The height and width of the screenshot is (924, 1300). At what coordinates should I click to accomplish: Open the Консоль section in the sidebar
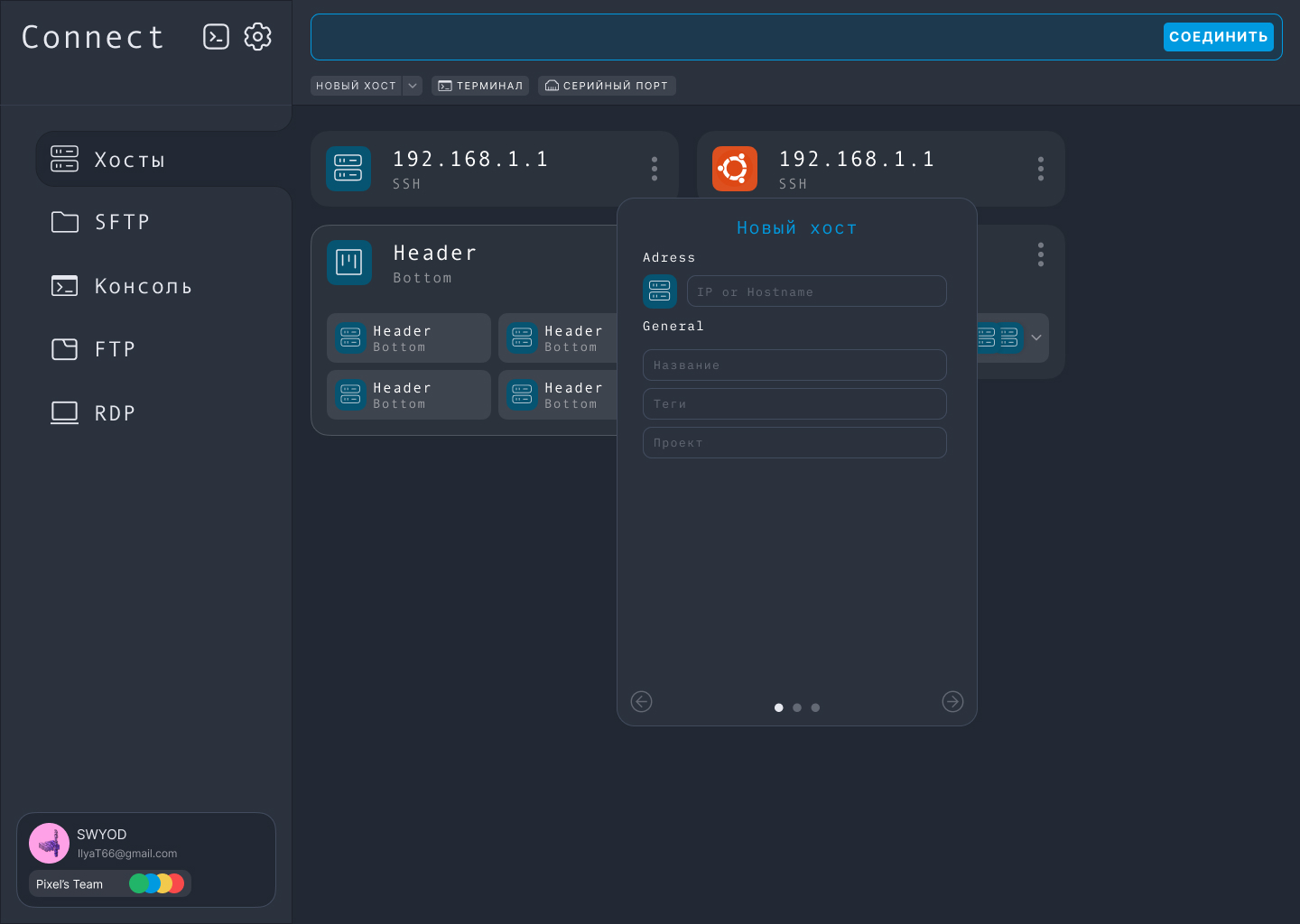(x=144, y=285)
